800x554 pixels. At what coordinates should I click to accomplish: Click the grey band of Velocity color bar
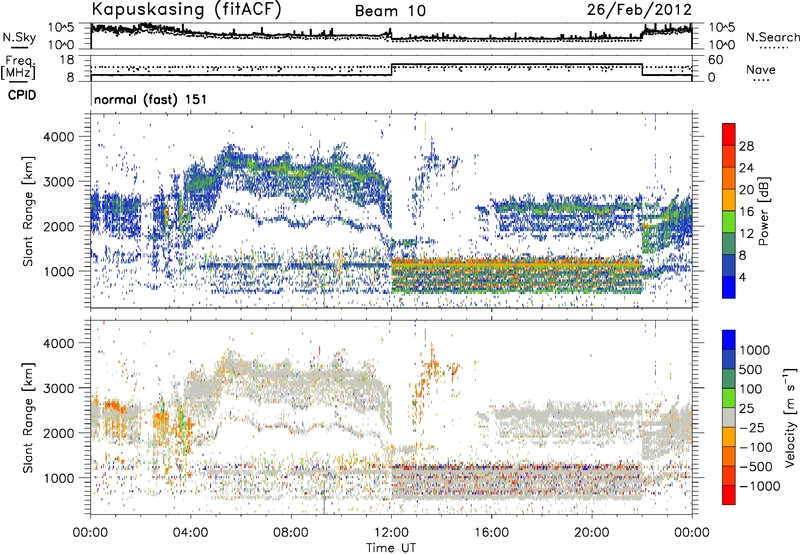729,417
